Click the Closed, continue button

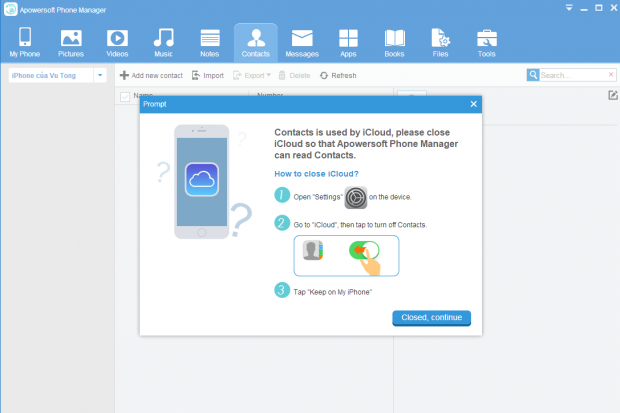[x=431, y=318]
